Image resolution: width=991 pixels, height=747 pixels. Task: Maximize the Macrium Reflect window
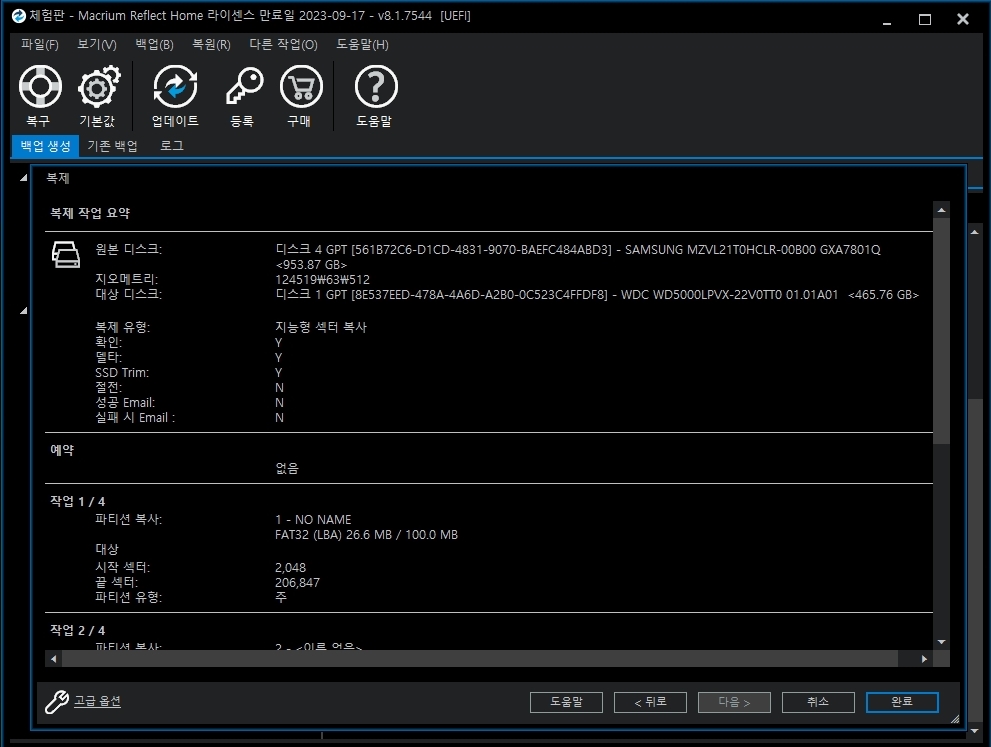pyautogui.click(x=925, y=19)
